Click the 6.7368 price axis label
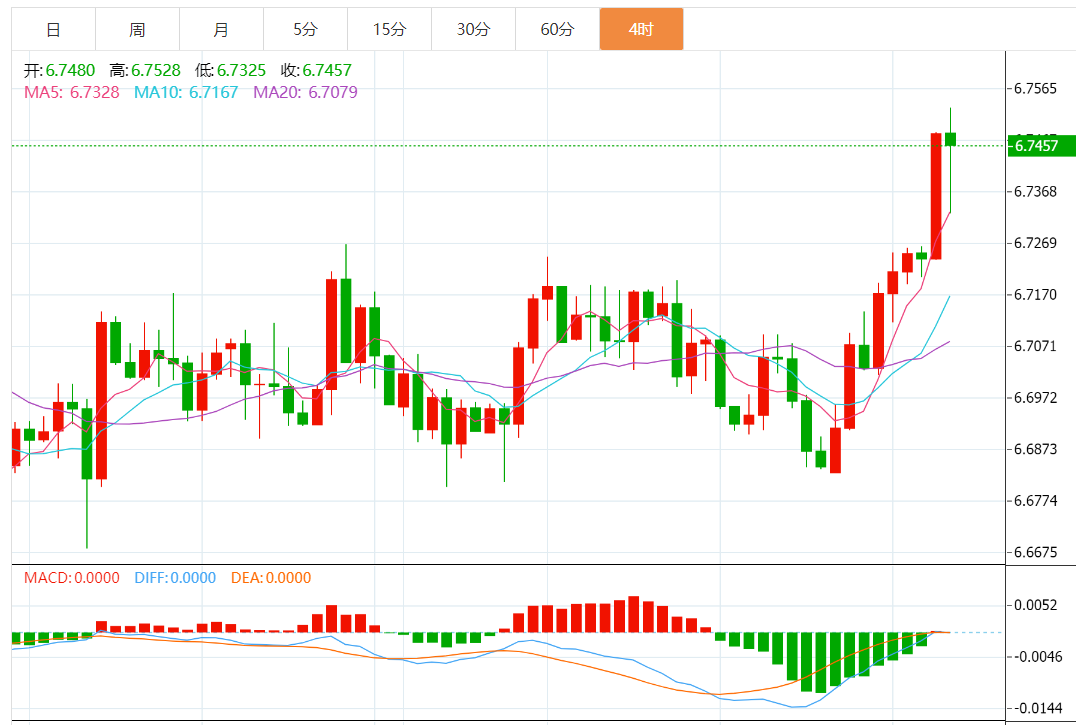The height and width of the screenshot is (725, 1076). [x=1036, y=191]
